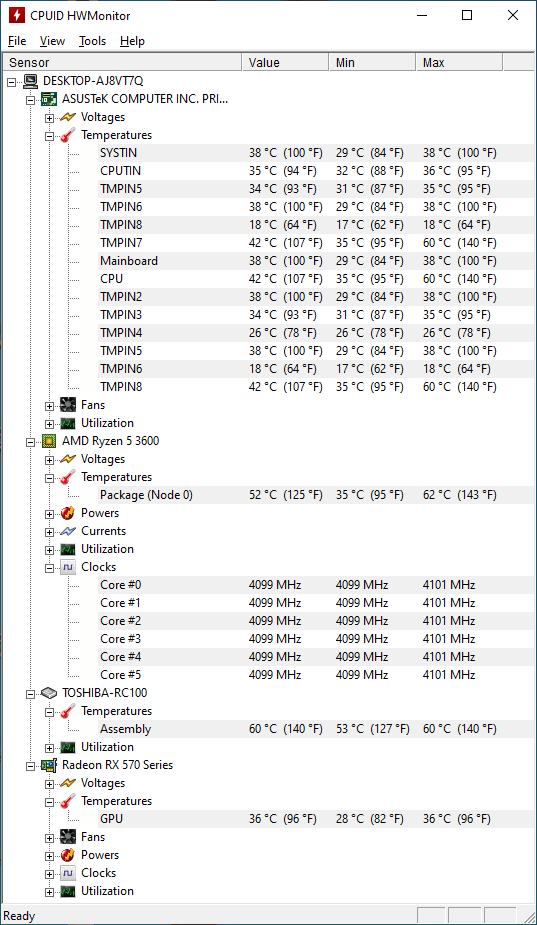Select the Ryzen Currents wave icon

coord(68,531)
